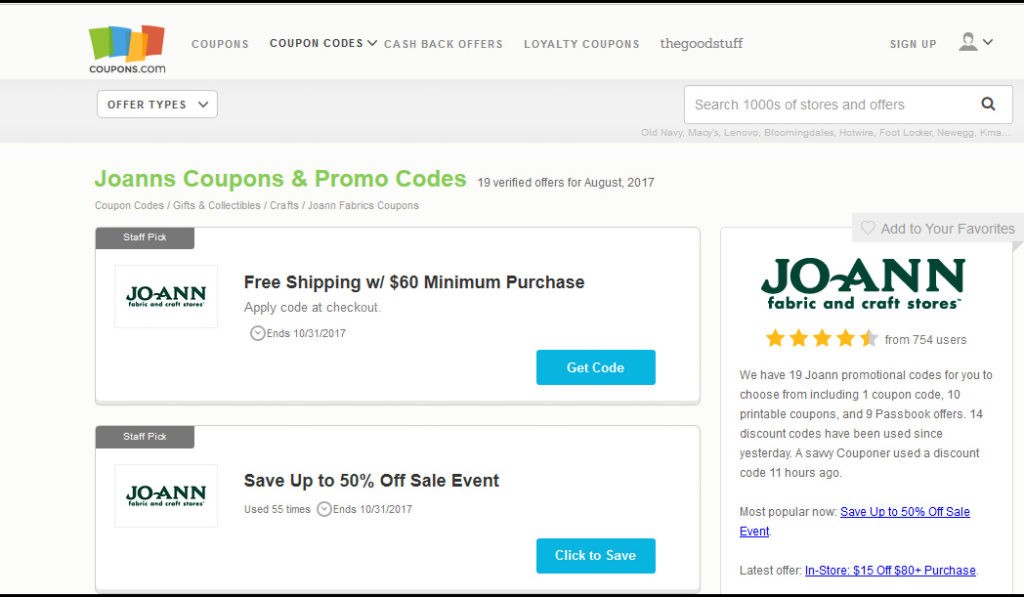The height and width of the screenshot is (597, 1024).
Task: Click the Jo-Ann logo in 50% off offer
Action: pos(166,495)
